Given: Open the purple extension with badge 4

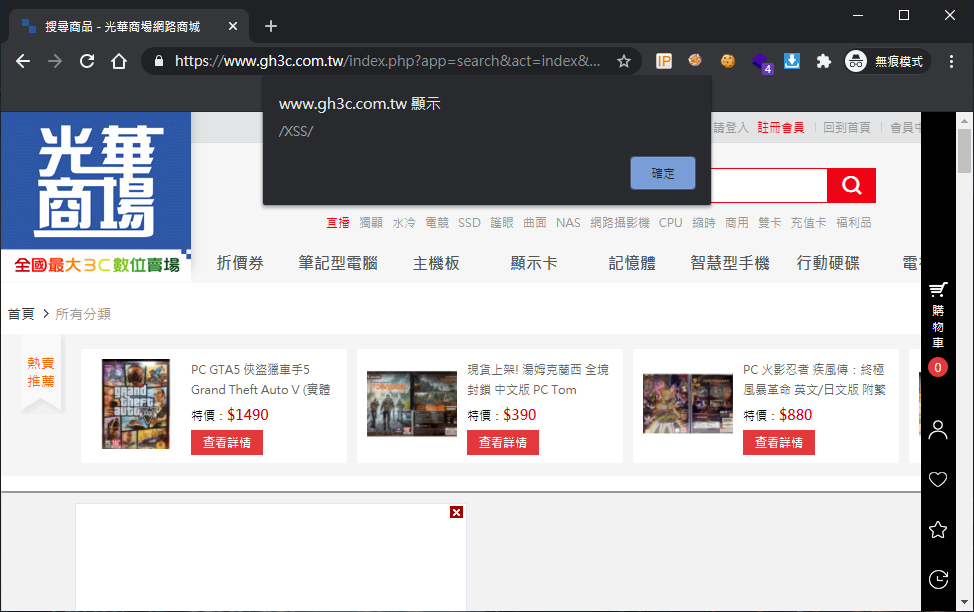Looking at the screenshot, I should pyautogui.click(x=761, y=62).
